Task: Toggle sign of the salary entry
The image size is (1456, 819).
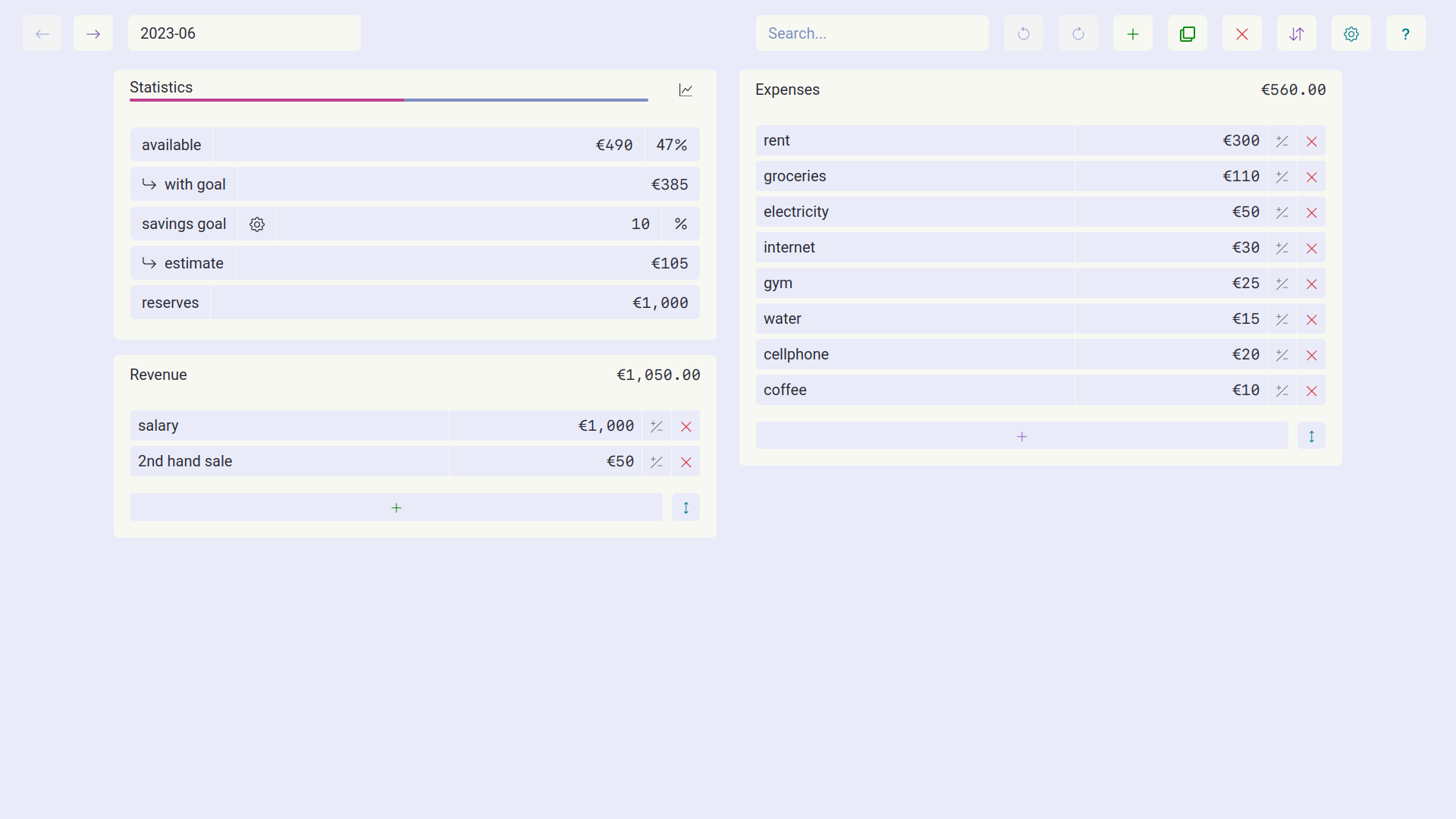Action: [657, 426]
